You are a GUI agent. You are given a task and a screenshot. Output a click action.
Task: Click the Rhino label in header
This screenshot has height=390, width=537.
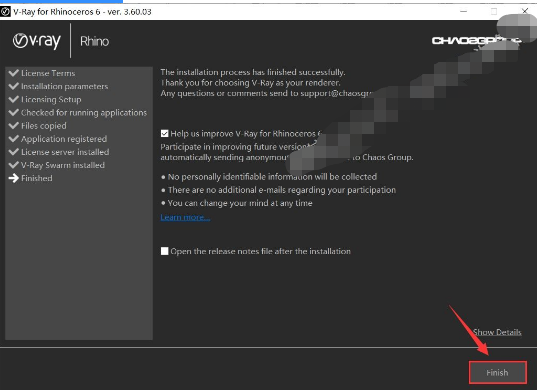[x=95, y=41]
